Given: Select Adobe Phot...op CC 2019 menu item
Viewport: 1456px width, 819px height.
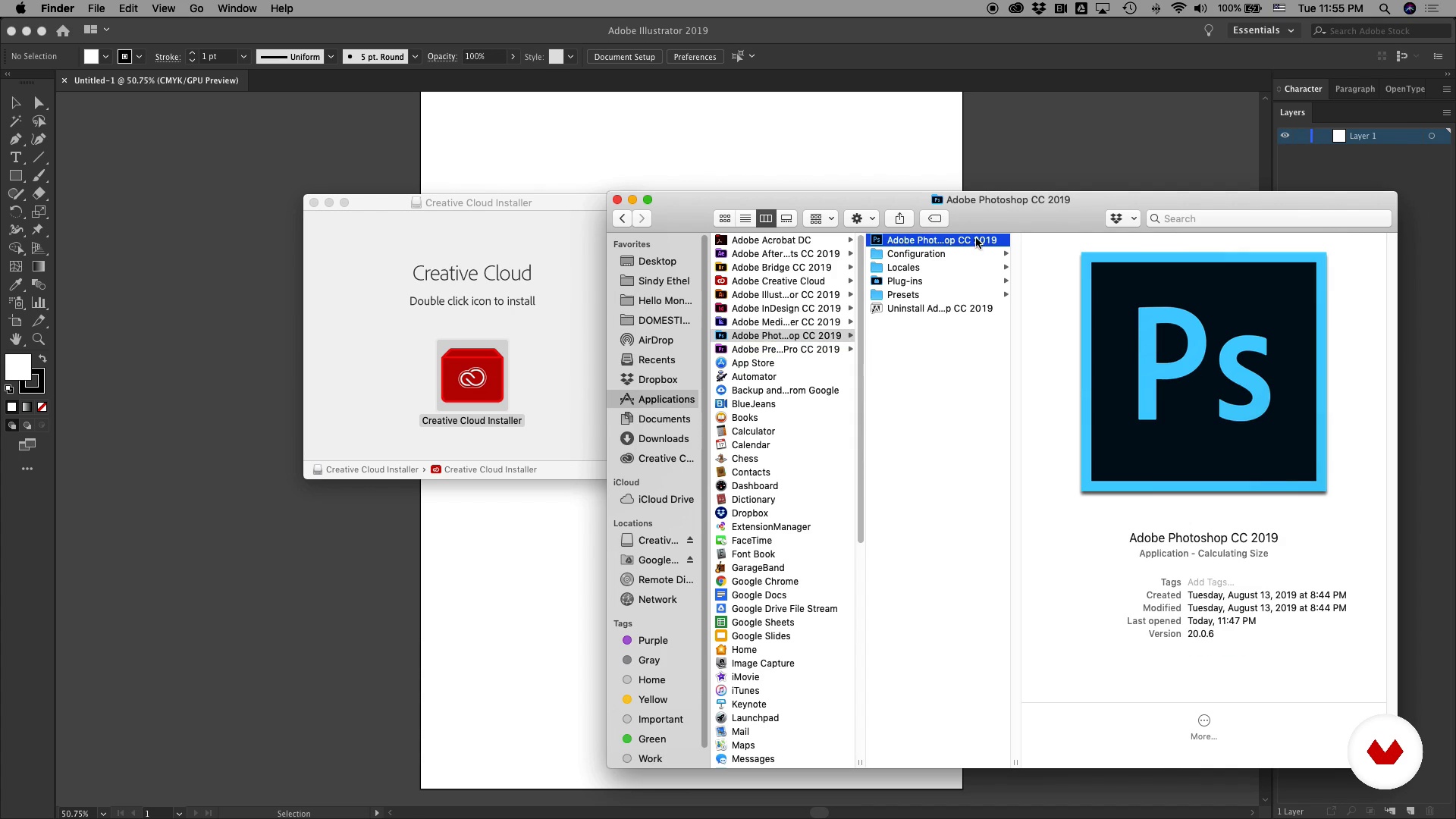Looking at the screenshot, I should tap(942, 240).
